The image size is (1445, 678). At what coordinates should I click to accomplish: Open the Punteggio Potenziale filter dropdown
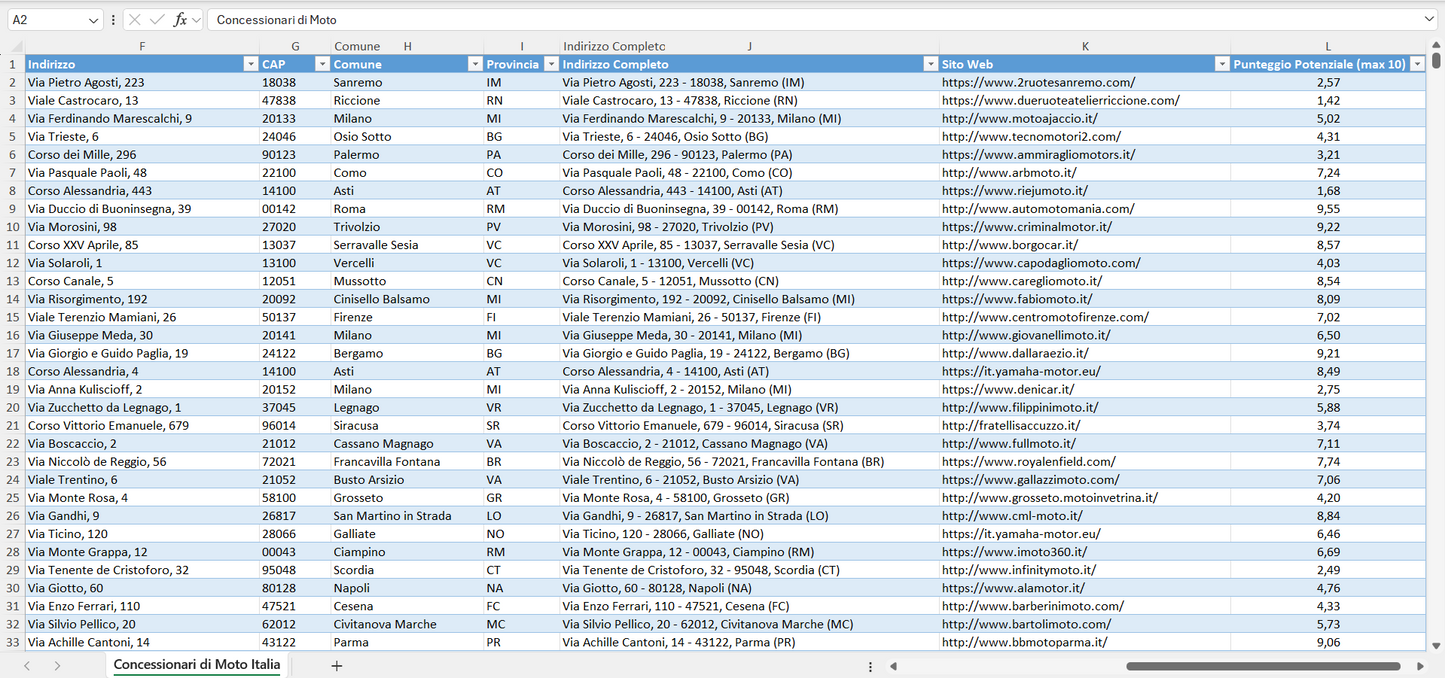click(x=1417, y=64)
